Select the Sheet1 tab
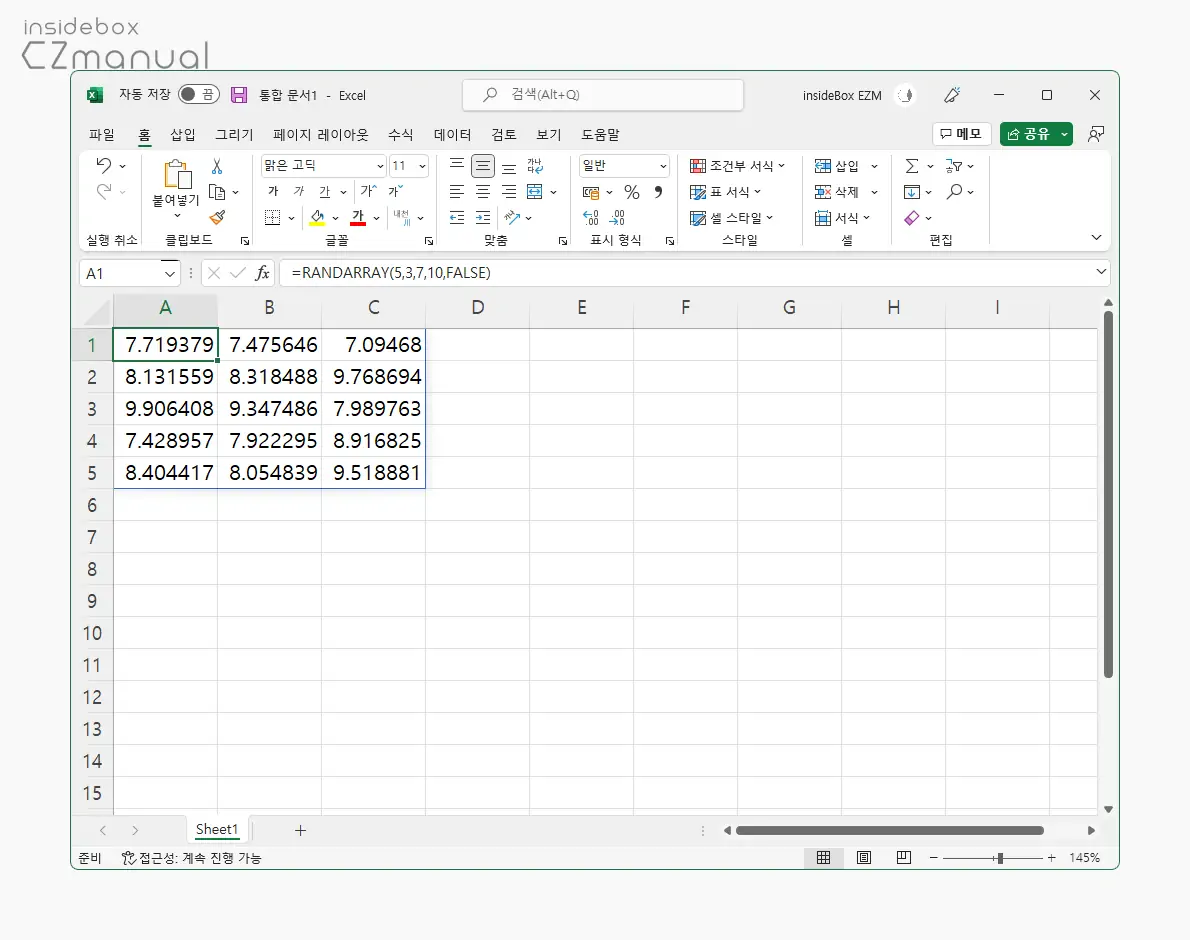The height and width of the screenshot is (940, 1190). pyautogui.click(x=217, y=829)
